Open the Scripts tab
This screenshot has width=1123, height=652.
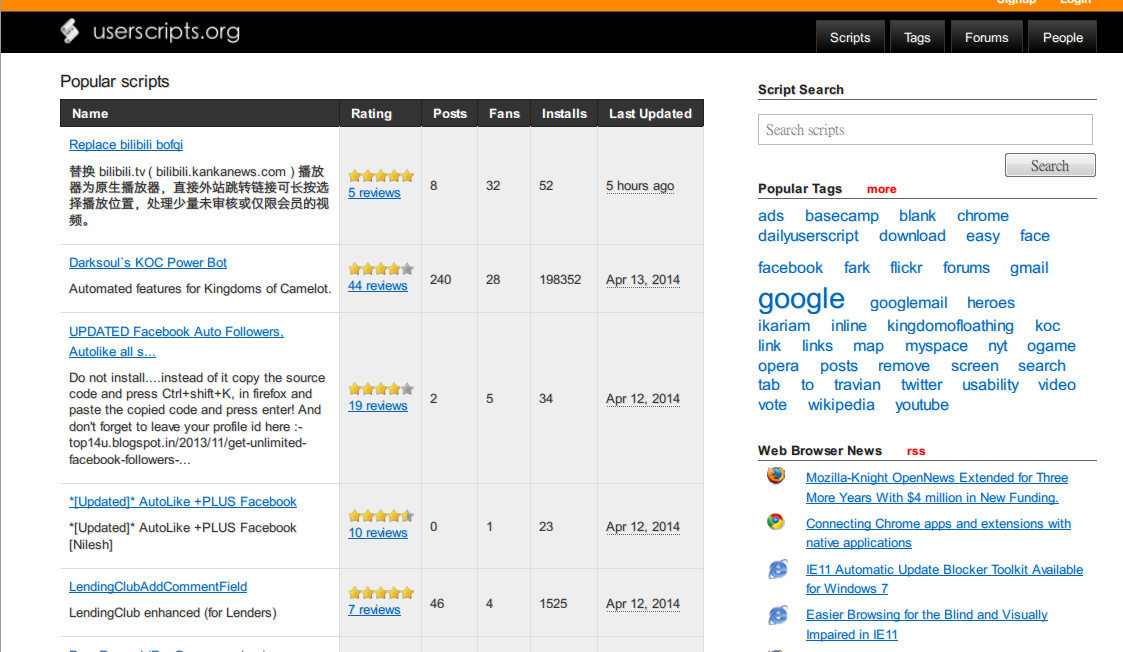[850, 37]
